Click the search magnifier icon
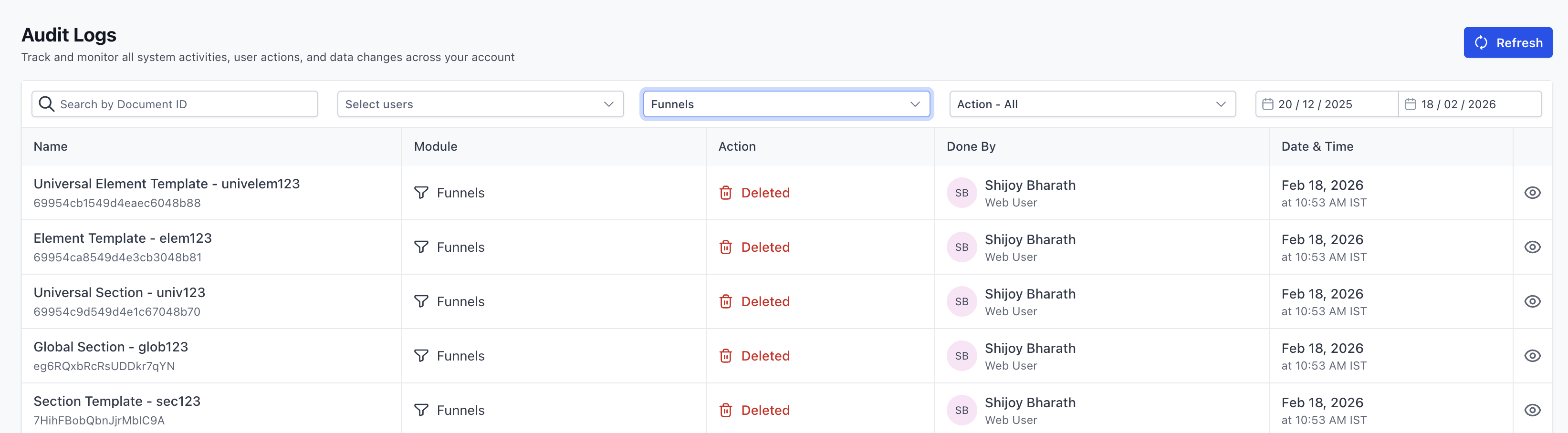Screen dimensions: 1568x433 pos(46,104)
